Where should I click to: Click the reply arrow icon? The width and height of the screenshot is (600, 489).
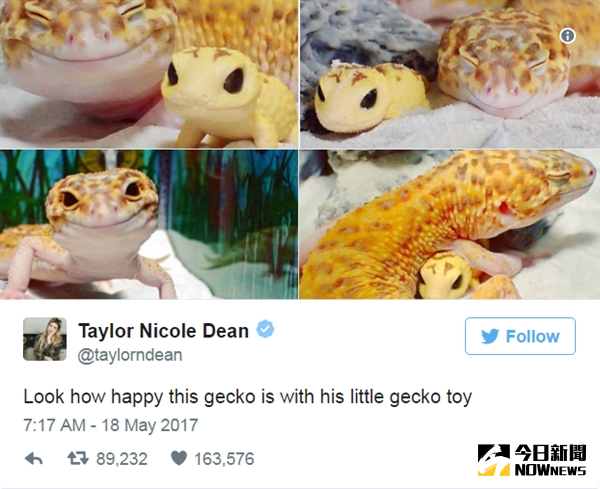[x=34, y=458]
